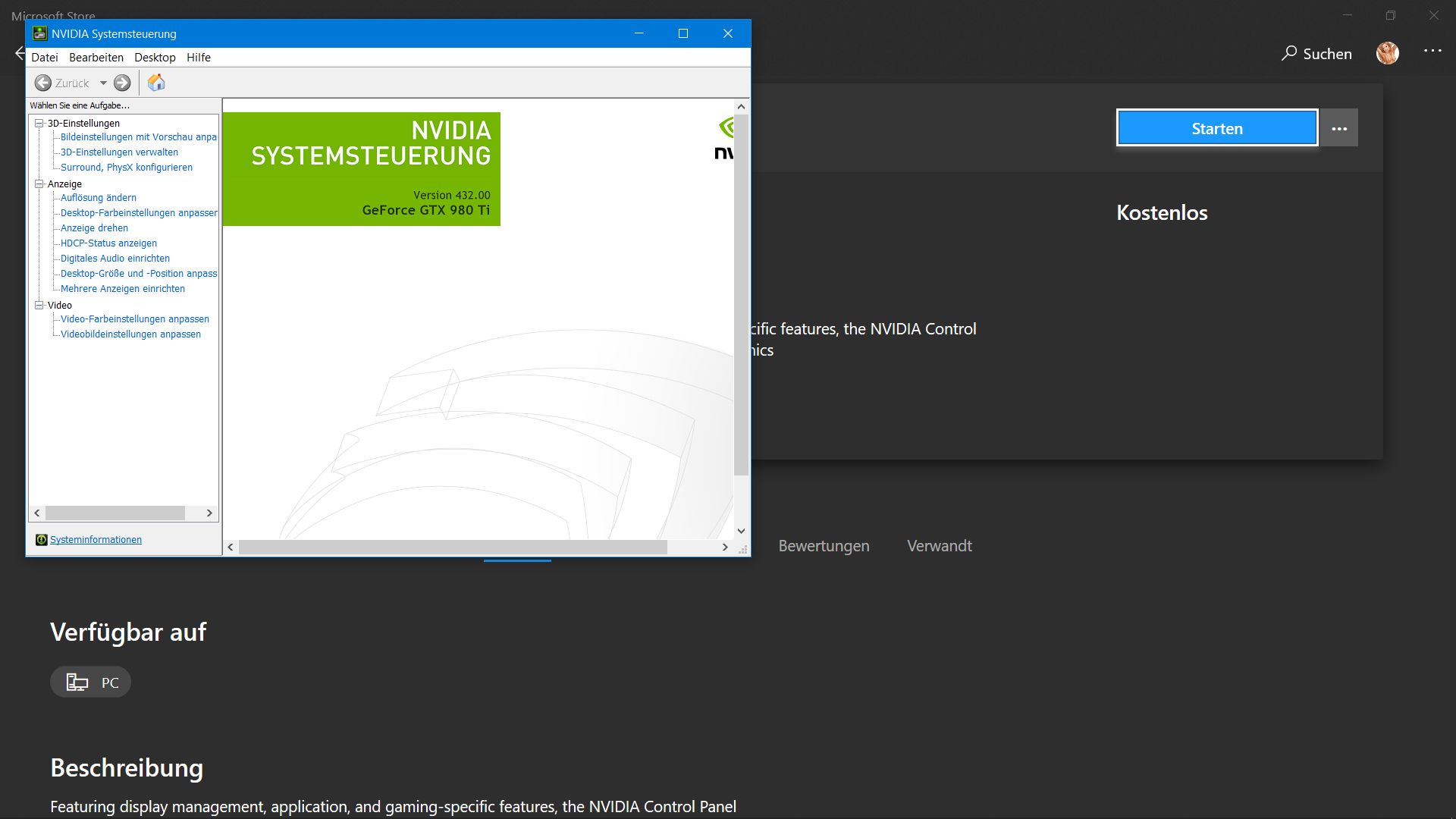Click the user account avatar icon
Image resolution: width=1456 pixels, height=819 pixels.
click(1387, 53)
